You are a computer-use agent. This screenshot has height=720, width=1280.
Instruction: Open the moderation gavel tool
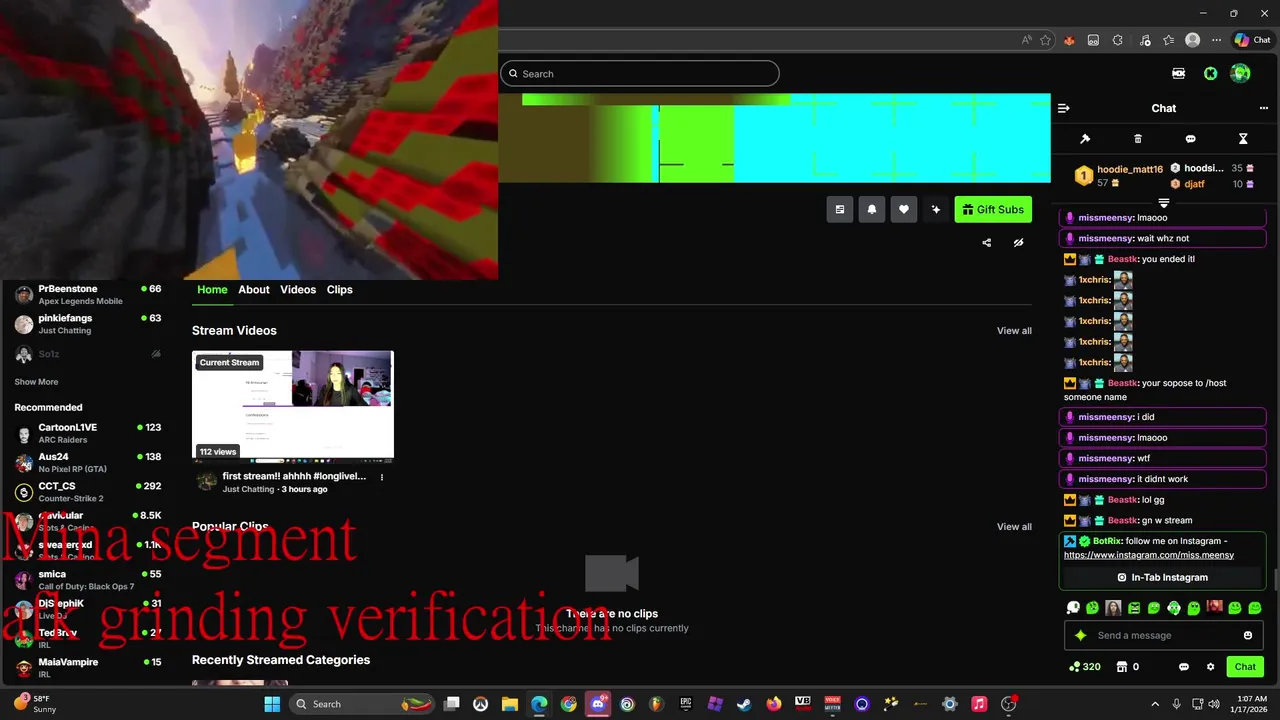[1085, 139]
